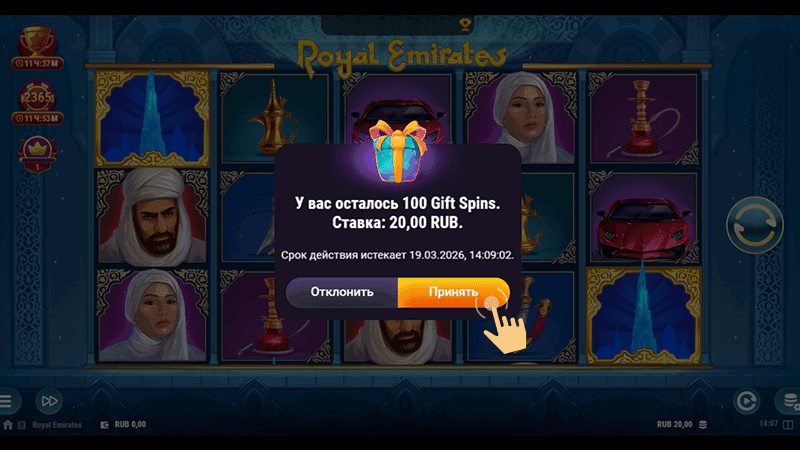Accept the Gift Spins with Принять
This screenshot has width=800, height=450.
tap(453, 292)
